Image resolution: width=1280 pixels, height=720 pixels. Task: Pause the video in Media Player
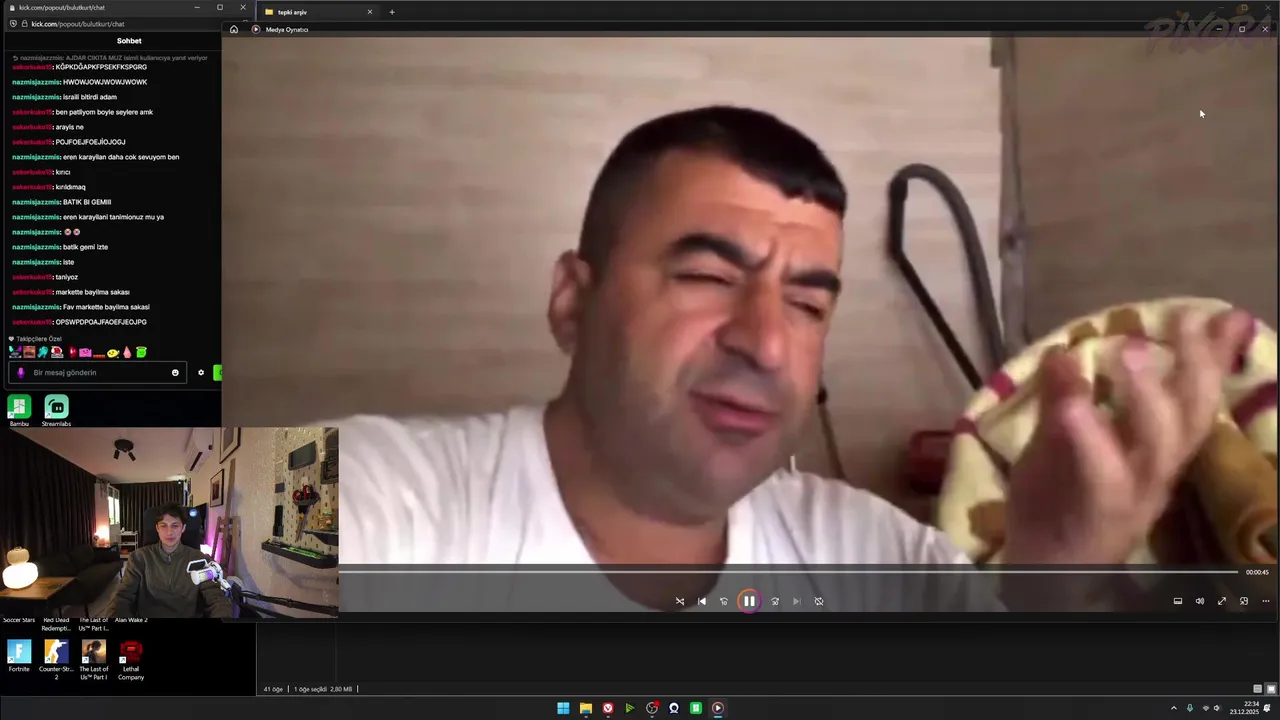tap(748, 601)
